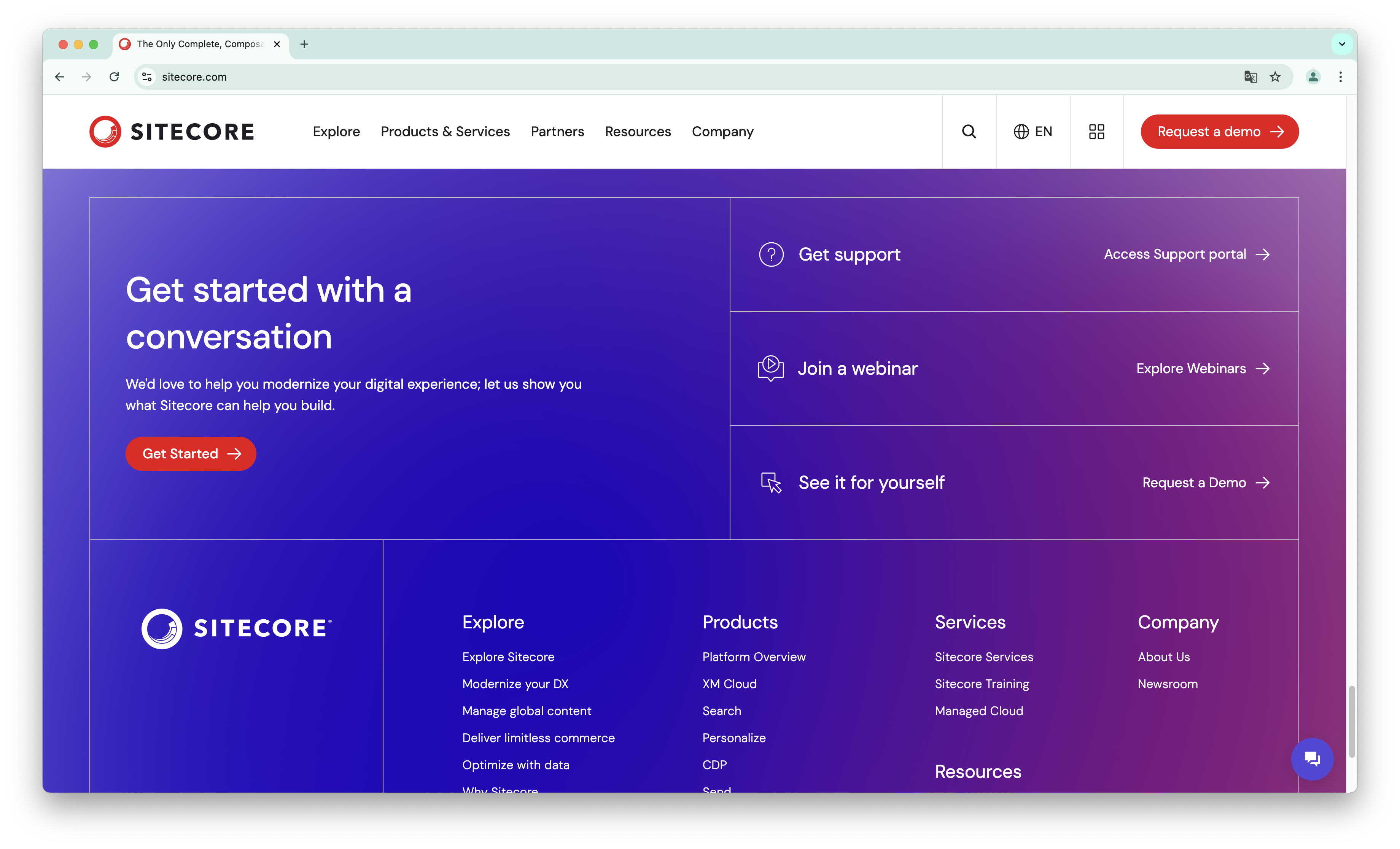Open the Explore navigation menu
1400x849 pixels.
(336, 132)
